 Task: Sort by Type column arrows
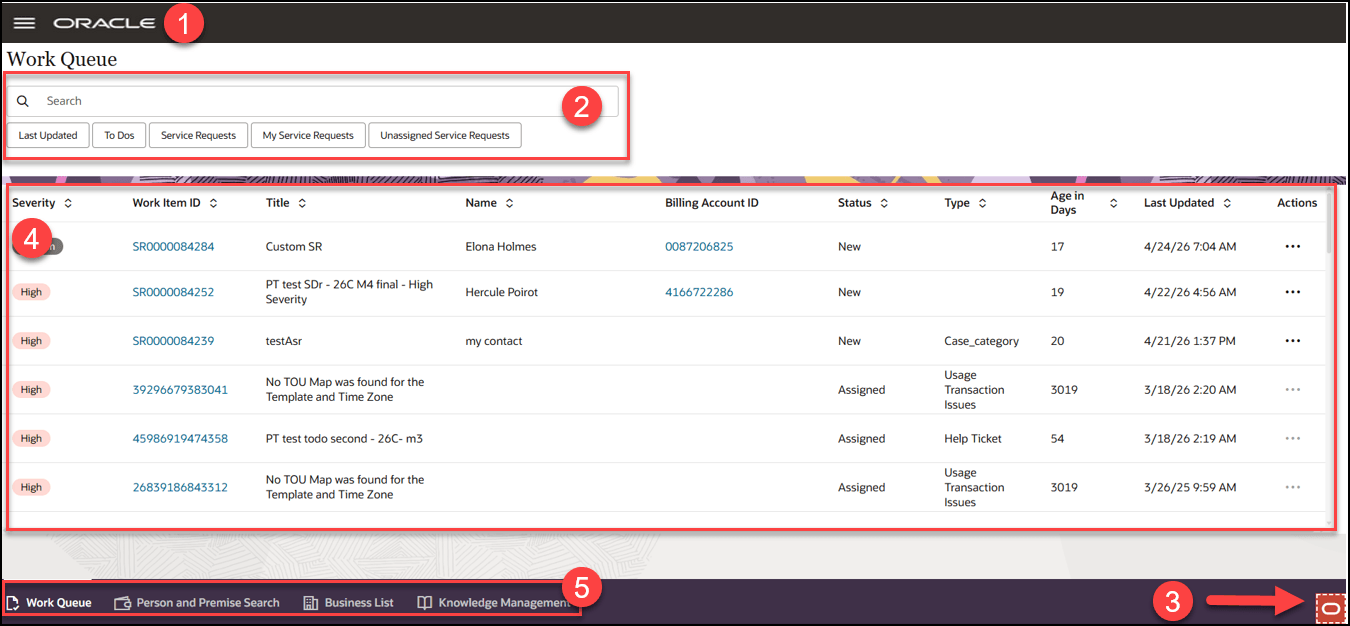[x=982, y=203]
